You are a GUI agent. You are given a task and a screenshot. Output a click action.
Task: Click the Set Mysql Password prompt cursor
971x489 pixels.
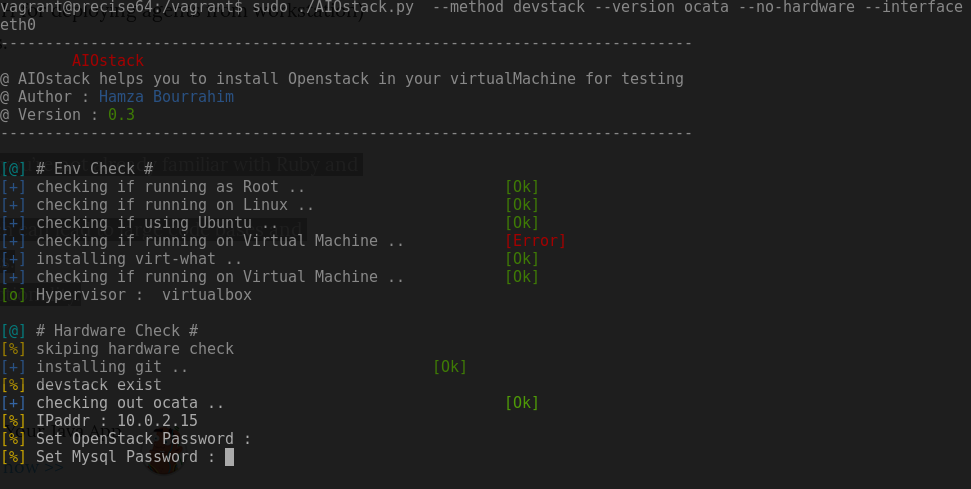pos(229,457)
